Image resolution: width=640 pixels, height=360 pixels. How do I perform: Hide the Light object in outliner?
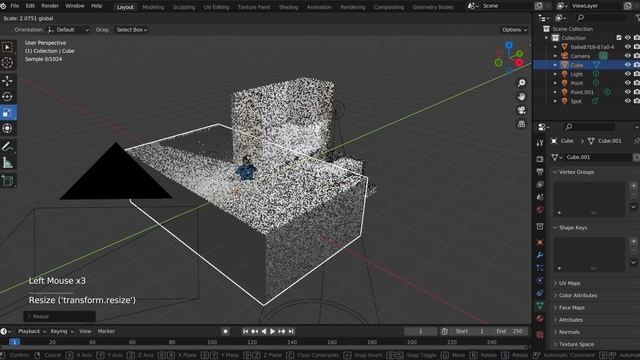point(628,74)
